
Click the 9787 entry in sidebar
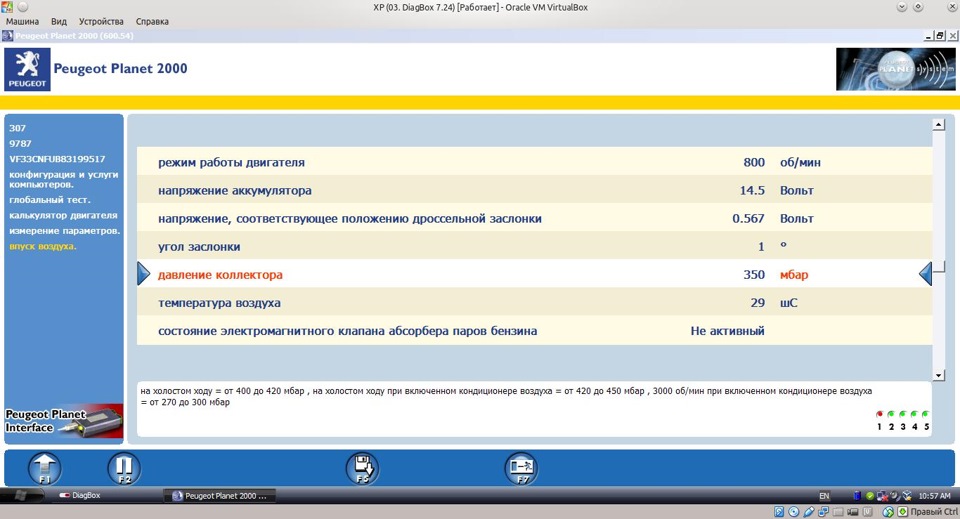[x=20, y=143]
